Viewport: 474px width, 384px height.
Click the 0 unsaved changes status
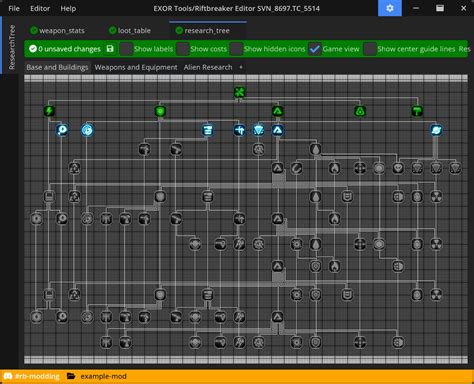coord(65,49)
